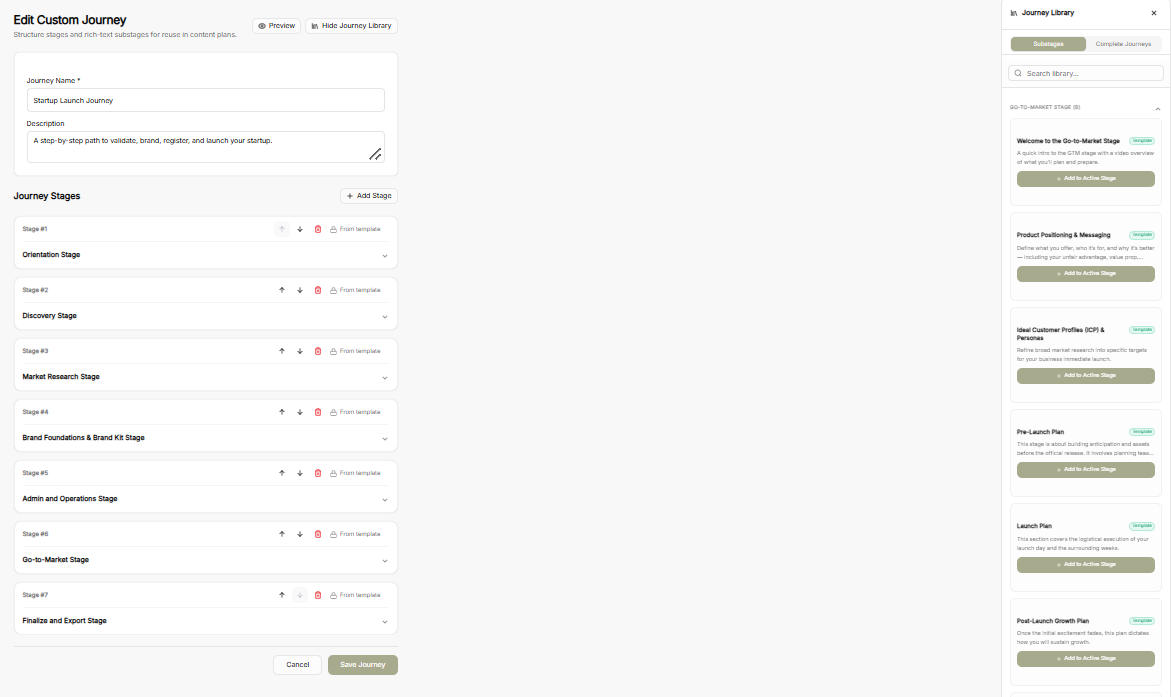Switch to Substages tab
The image size is (1171, 697).
pos(1048,44)
